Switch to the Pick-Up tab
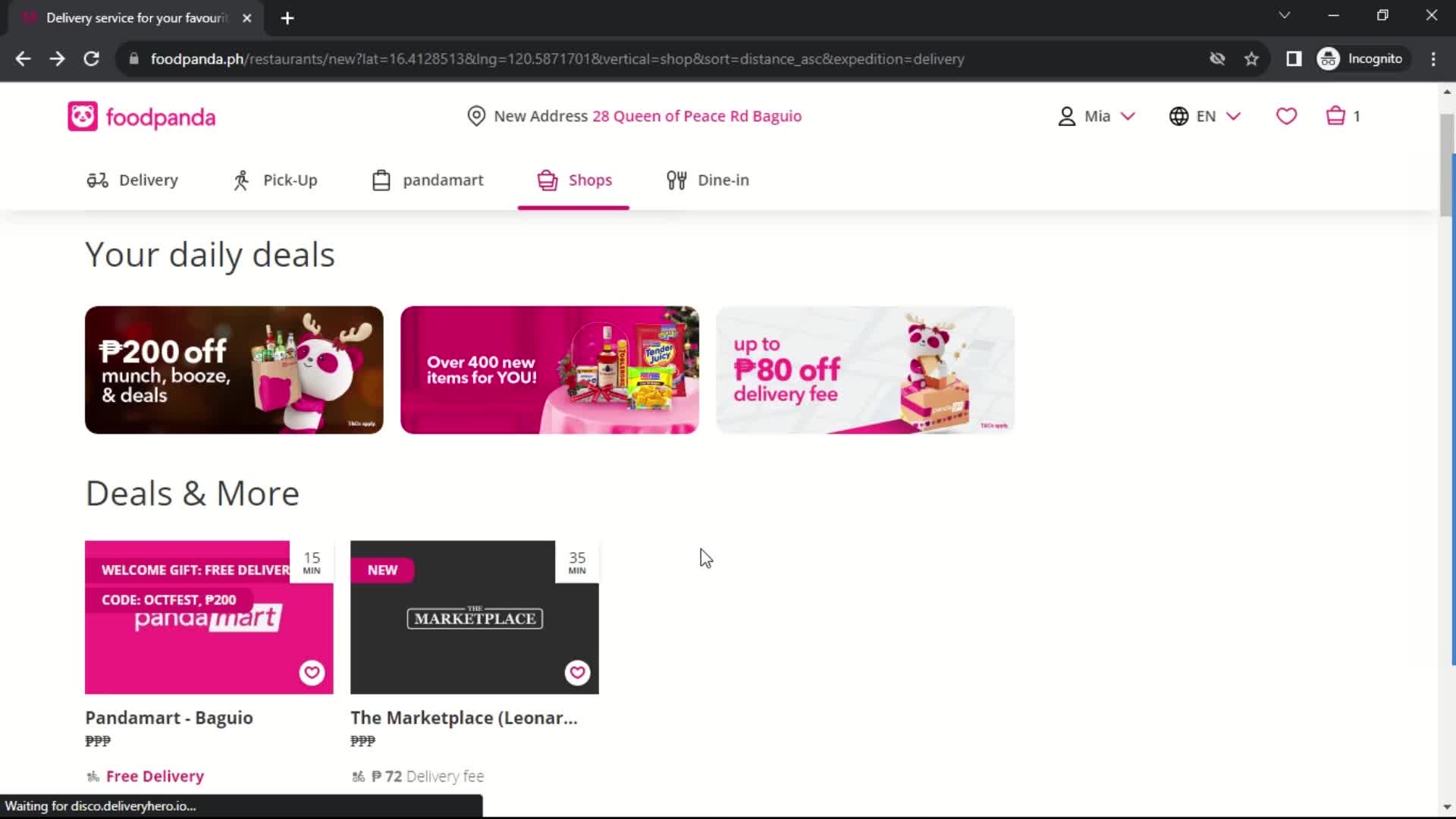1456x819 pixels. [275, 180]
